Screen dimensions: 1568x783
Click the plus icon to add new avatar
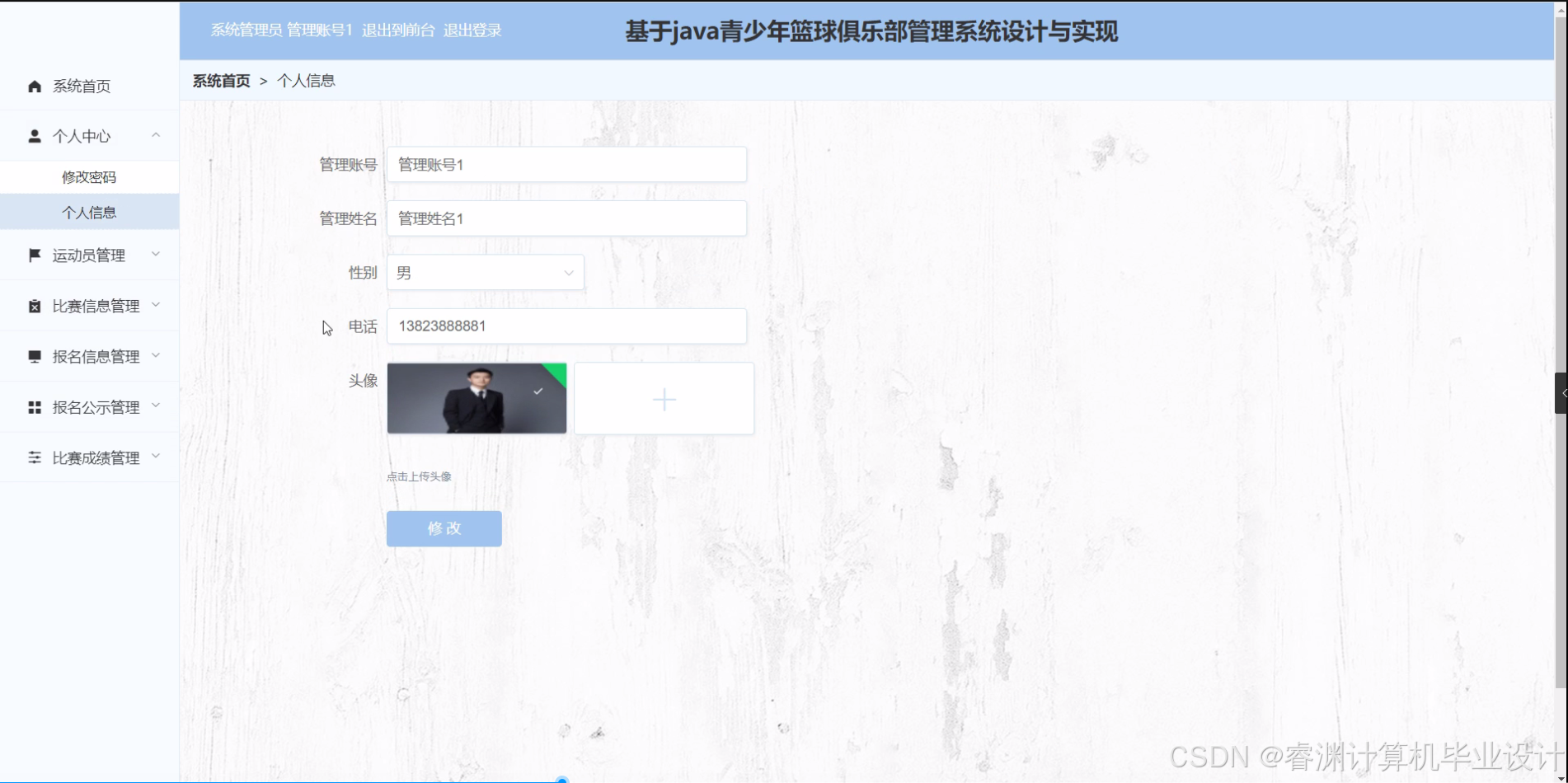(x=664, y=398)
